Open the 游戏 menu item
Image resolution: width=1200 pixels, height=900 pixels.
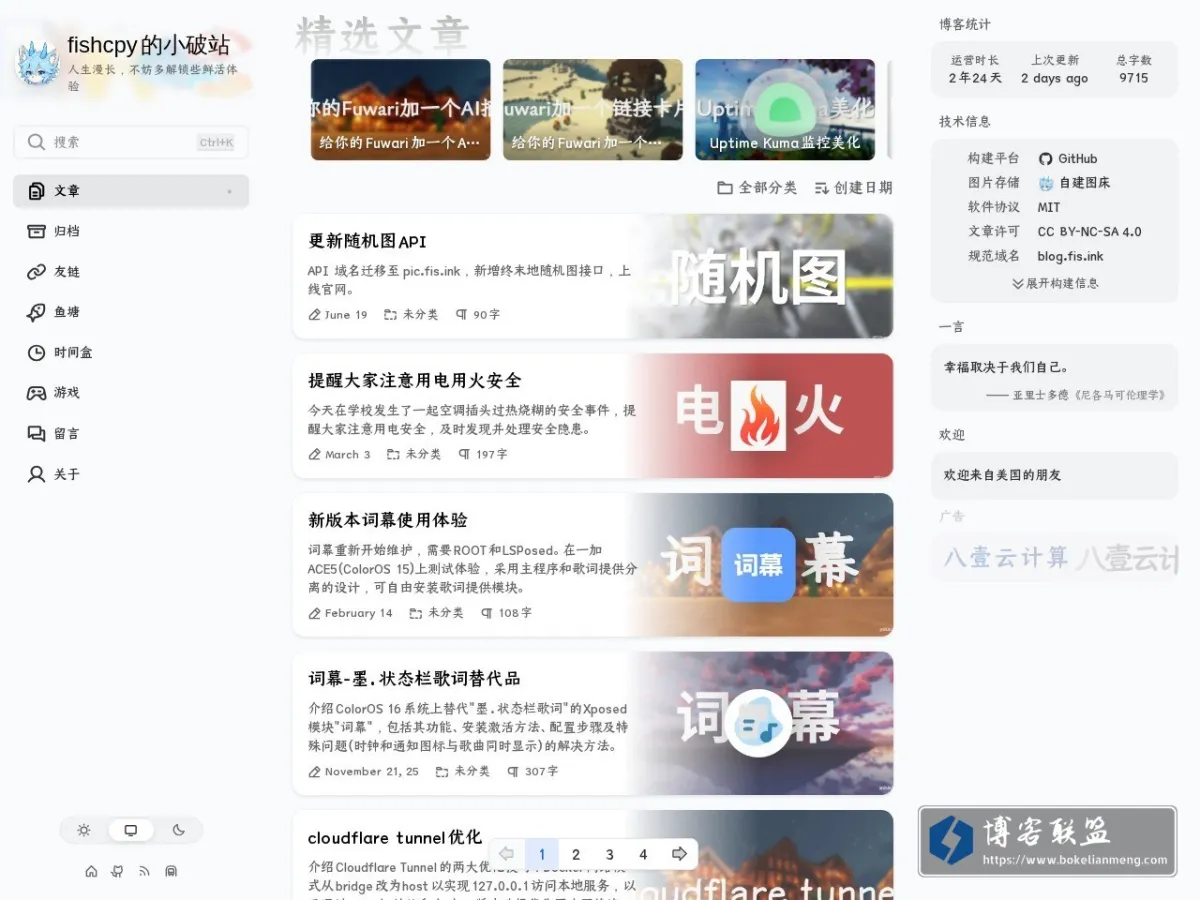pos(131,393)
